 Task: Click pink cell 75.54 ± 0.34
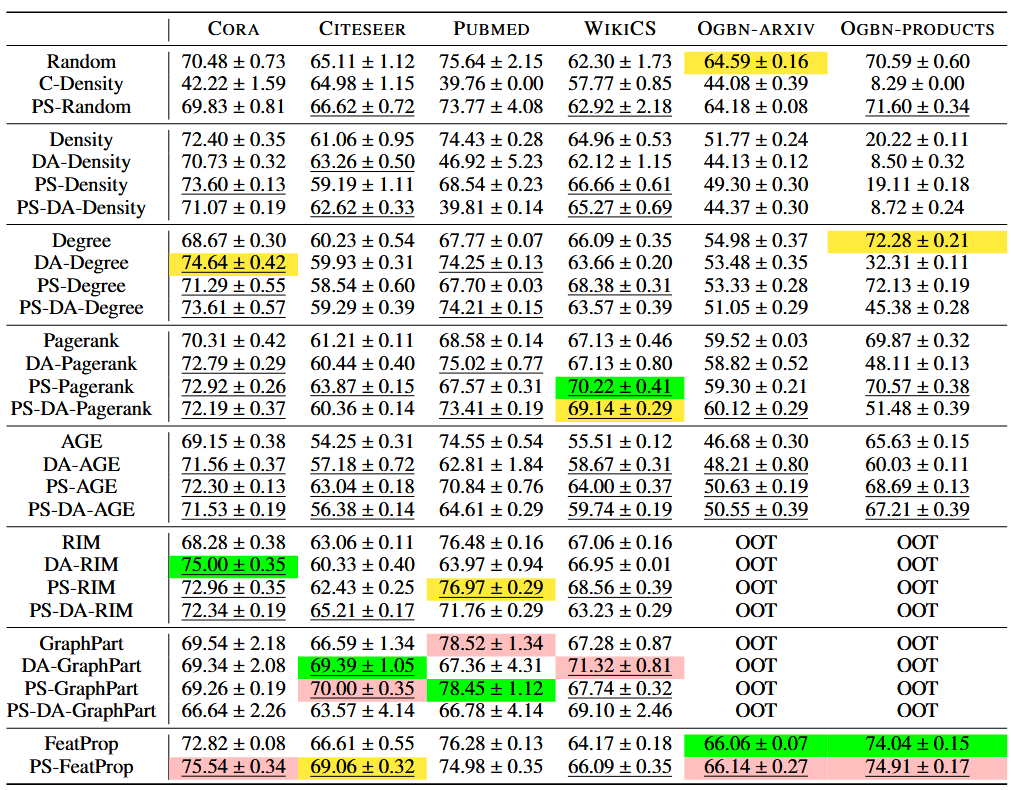coord(233,767)
